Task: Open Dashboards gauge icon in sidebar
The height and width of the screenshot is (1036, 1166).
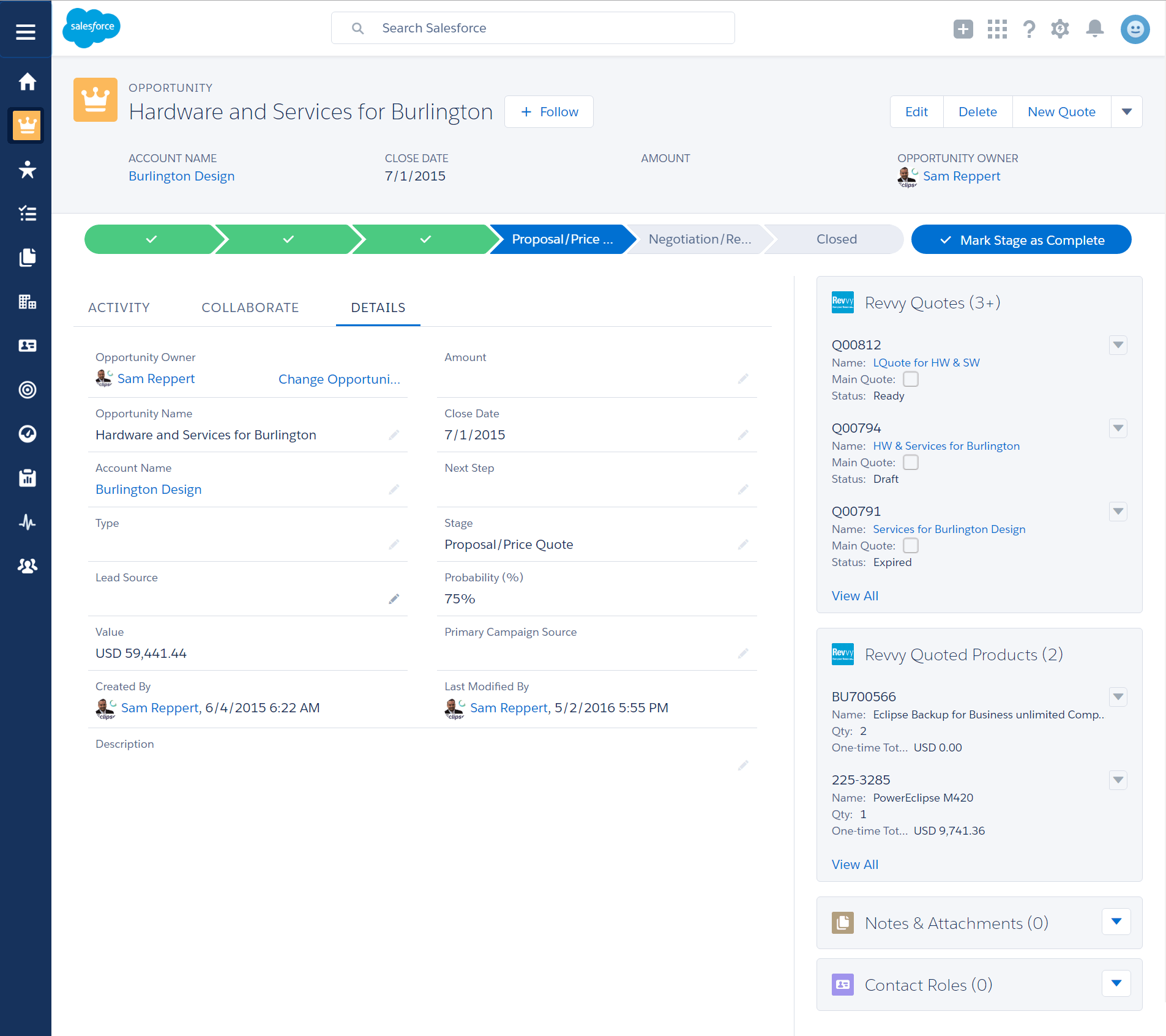Action: [27, 434]
